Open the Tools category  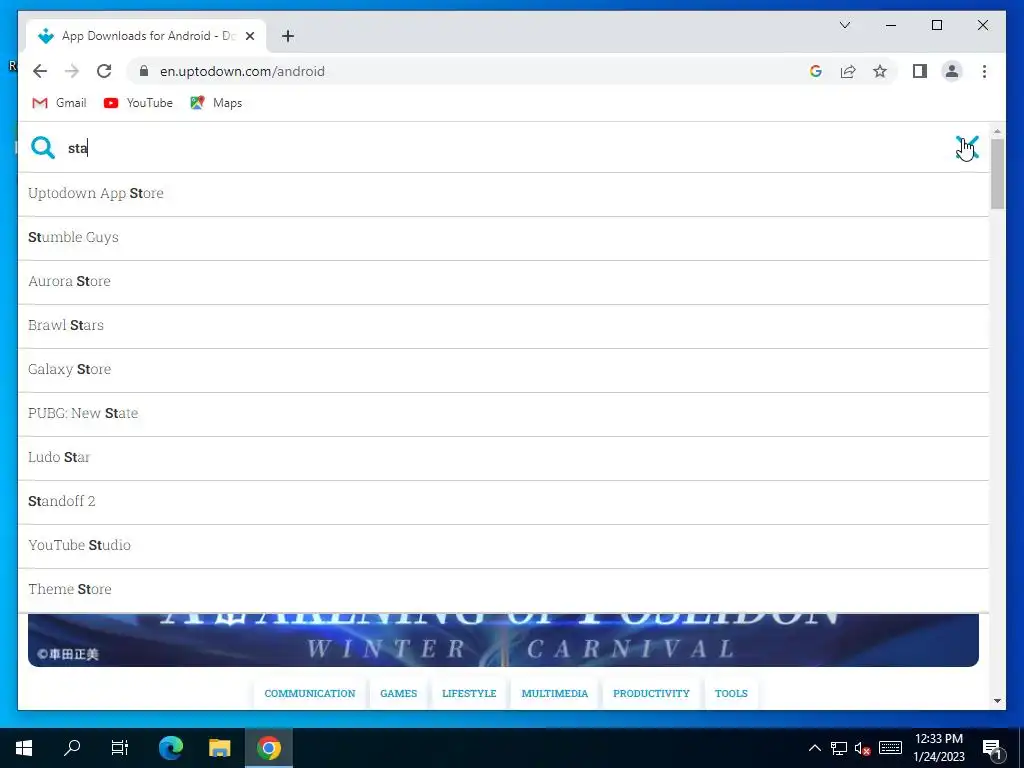pyautogui.click(x=731, y=694)
